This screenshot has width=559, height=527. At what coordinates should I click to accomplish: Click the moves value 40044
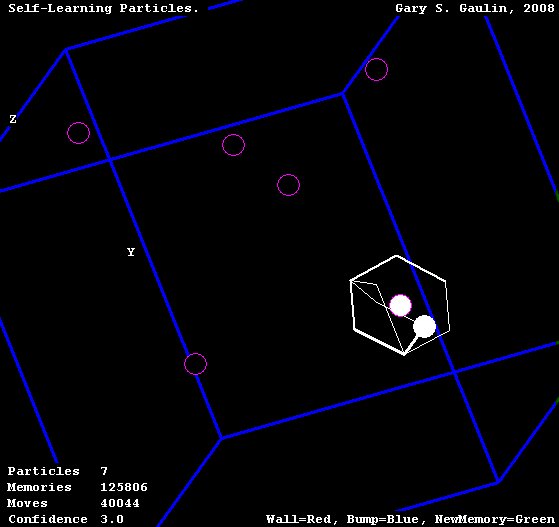(x=120, y=503)
